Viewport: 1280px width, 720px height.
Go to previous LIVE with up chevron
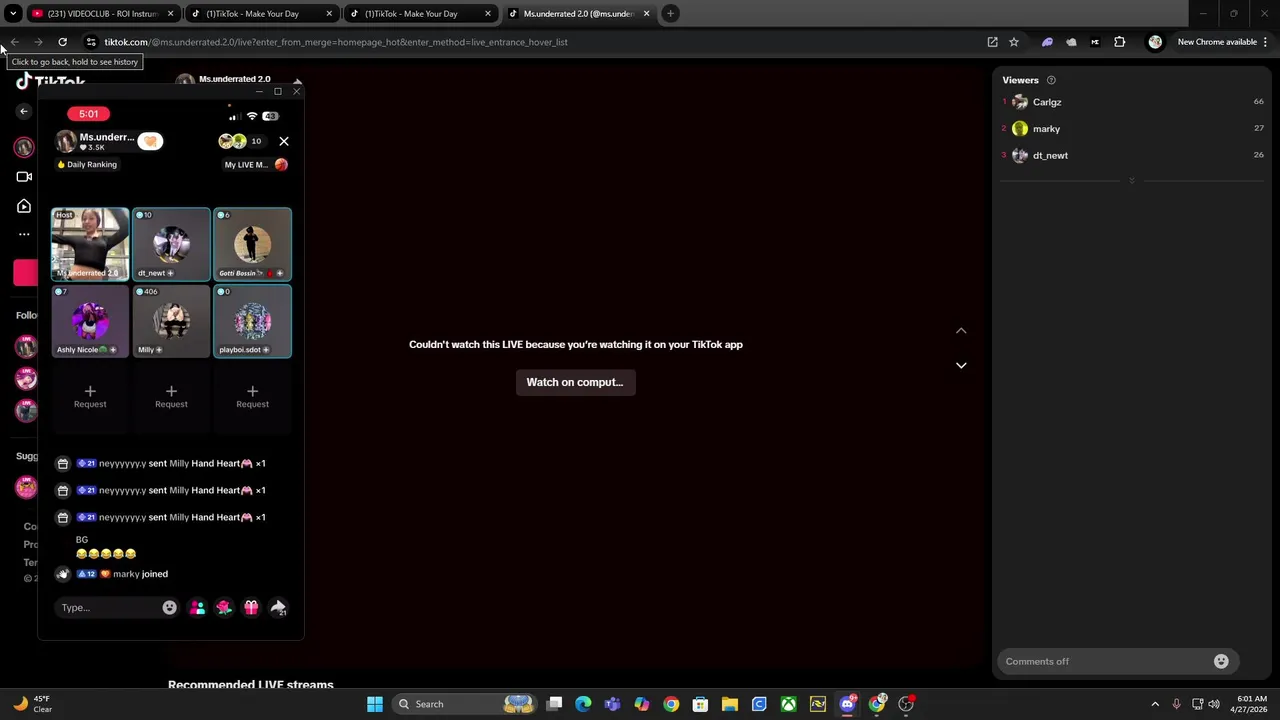coord(961,331)
